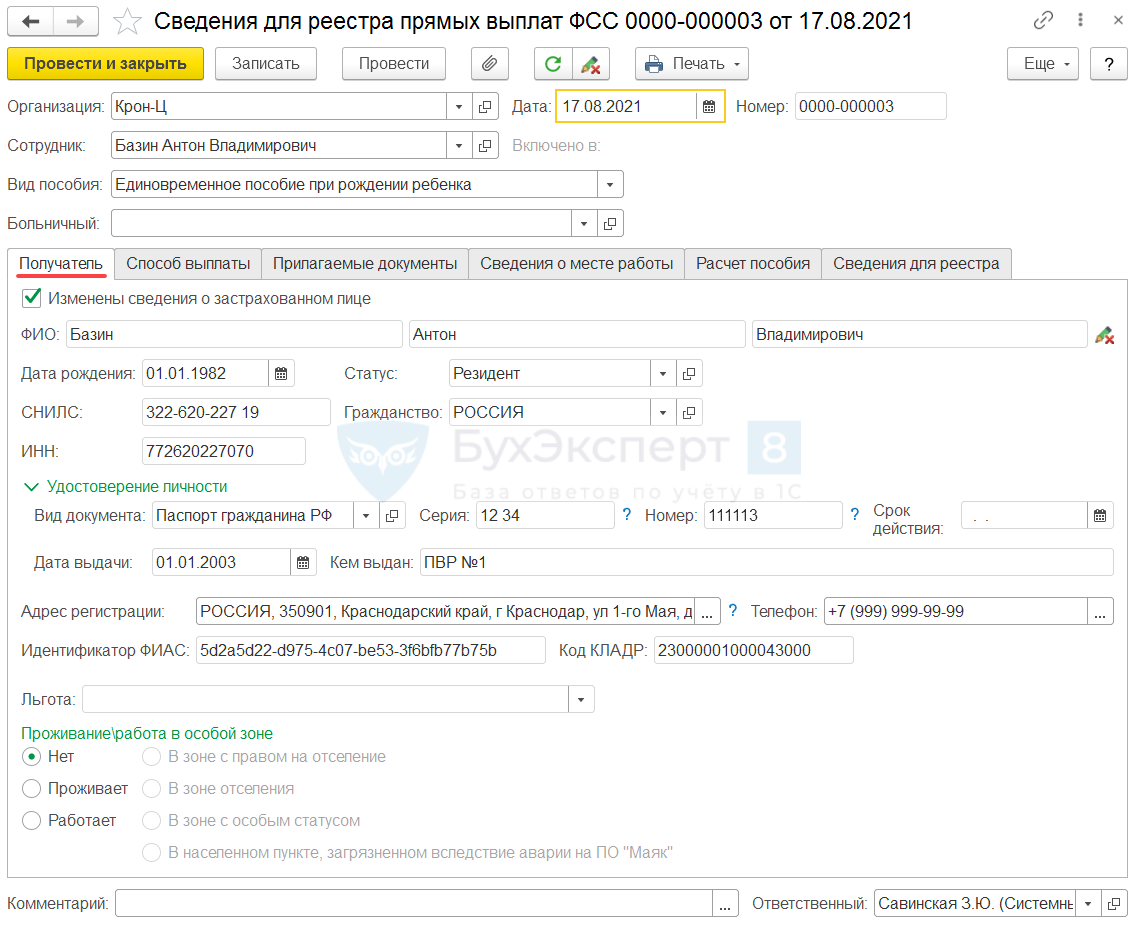Open the calendar picker for Дата field
Image resolution: width=1139 pixels, height=925 pixels.
click(709, 107)
